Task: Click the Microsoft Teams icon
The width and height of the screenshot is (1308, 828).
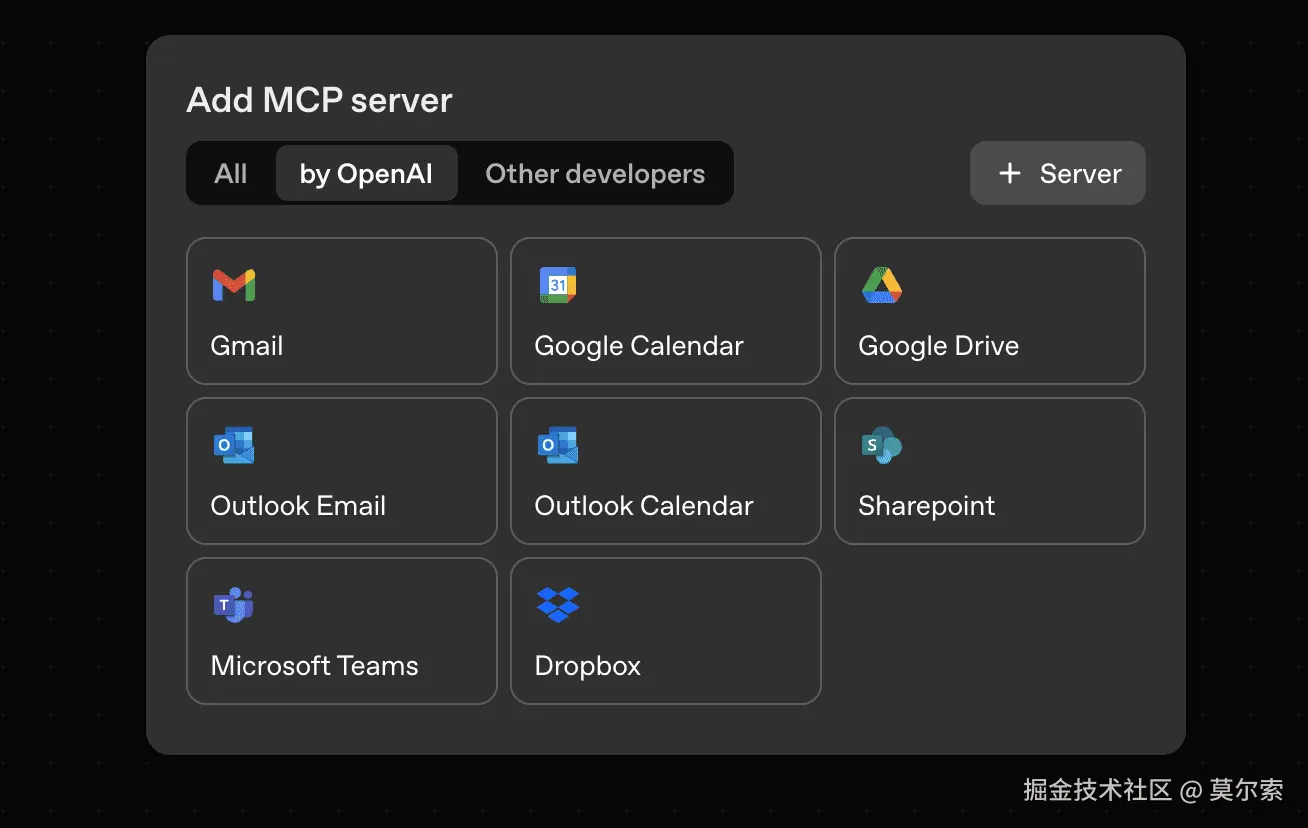Action: [234, 605]
